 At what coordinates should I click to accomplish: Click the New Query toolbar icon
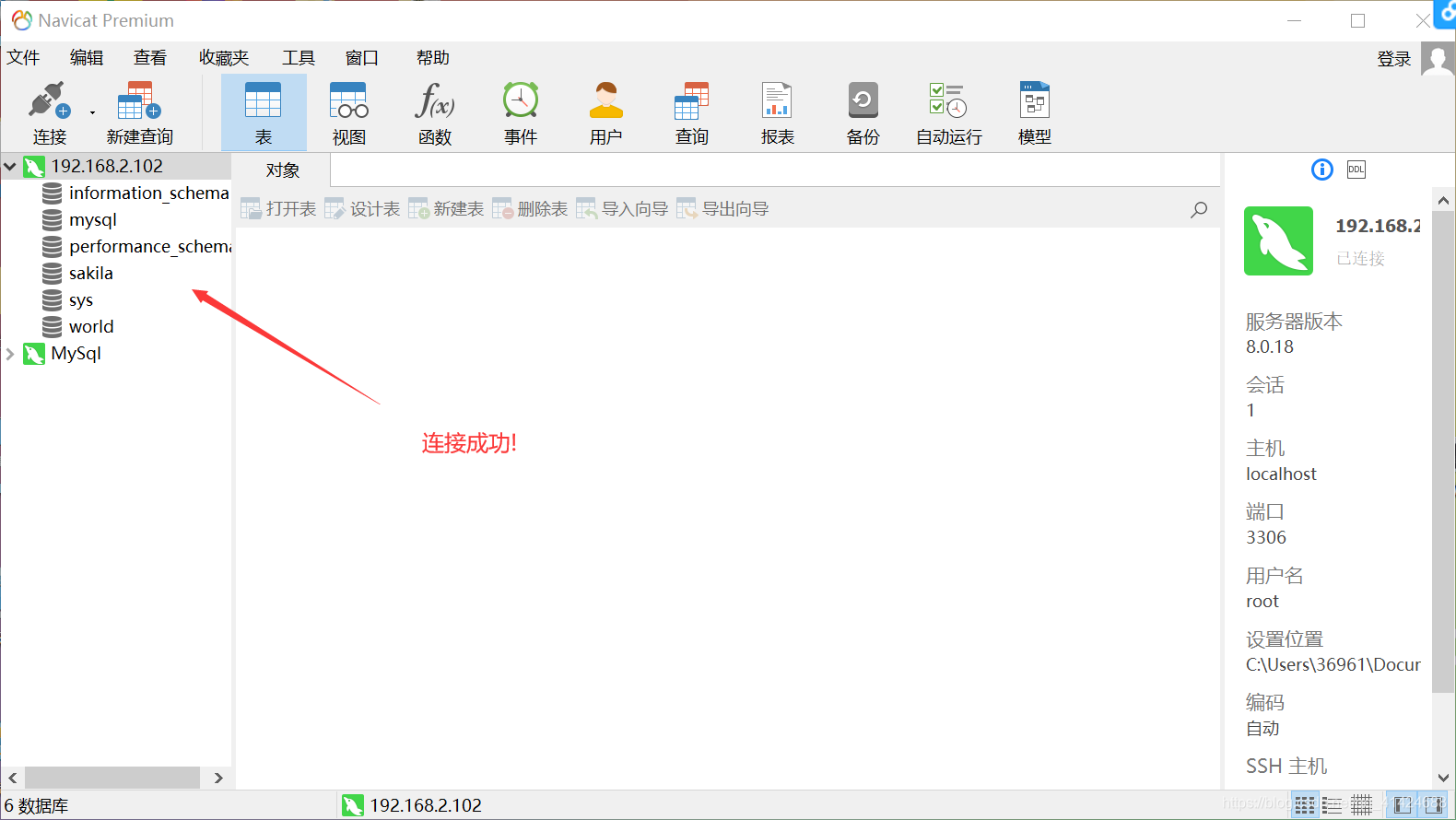point(139,100)
